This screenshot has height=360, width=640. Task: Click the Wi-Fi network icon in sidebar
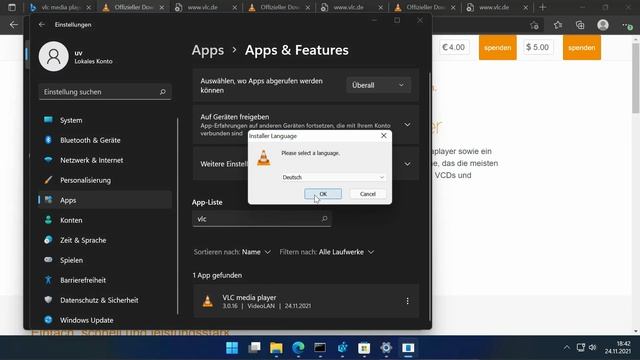[x=48, y=160]
